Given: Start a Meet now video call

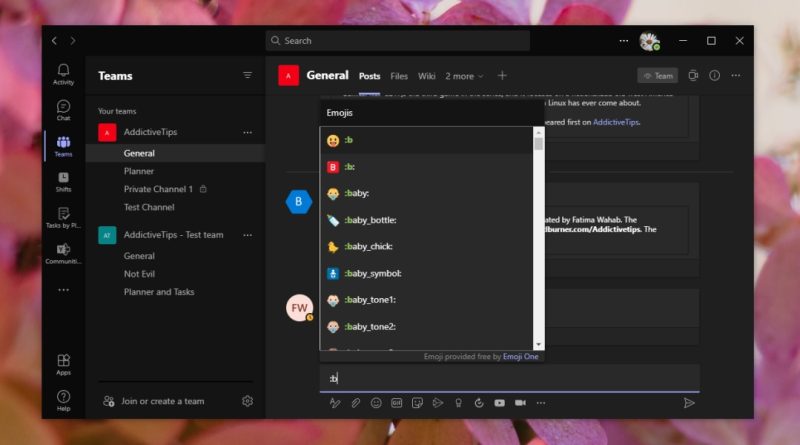Looking at the screenshot, I should [520, 403].
